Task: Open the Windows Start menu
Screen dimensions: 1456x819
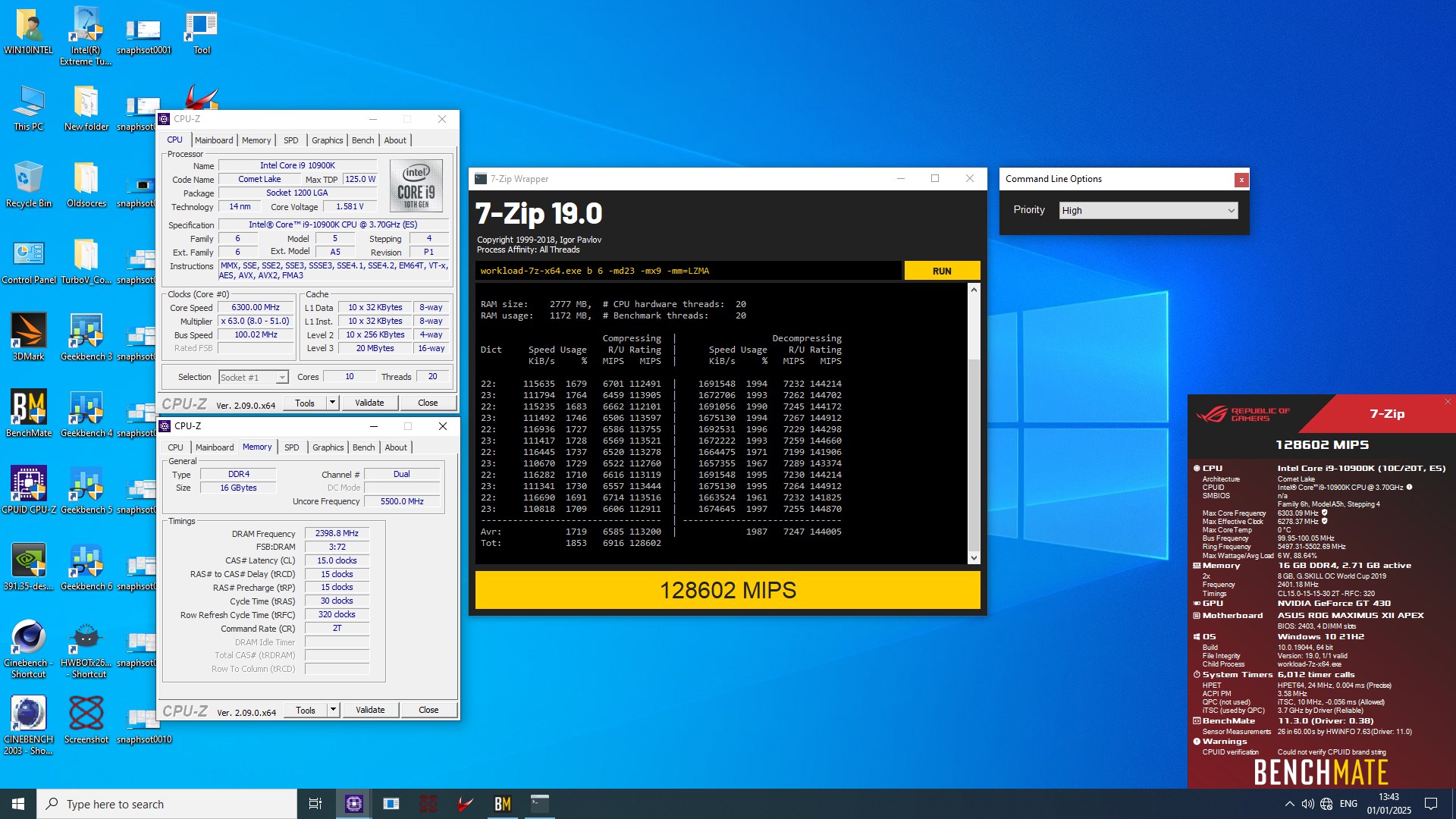Action: point(18,804)
